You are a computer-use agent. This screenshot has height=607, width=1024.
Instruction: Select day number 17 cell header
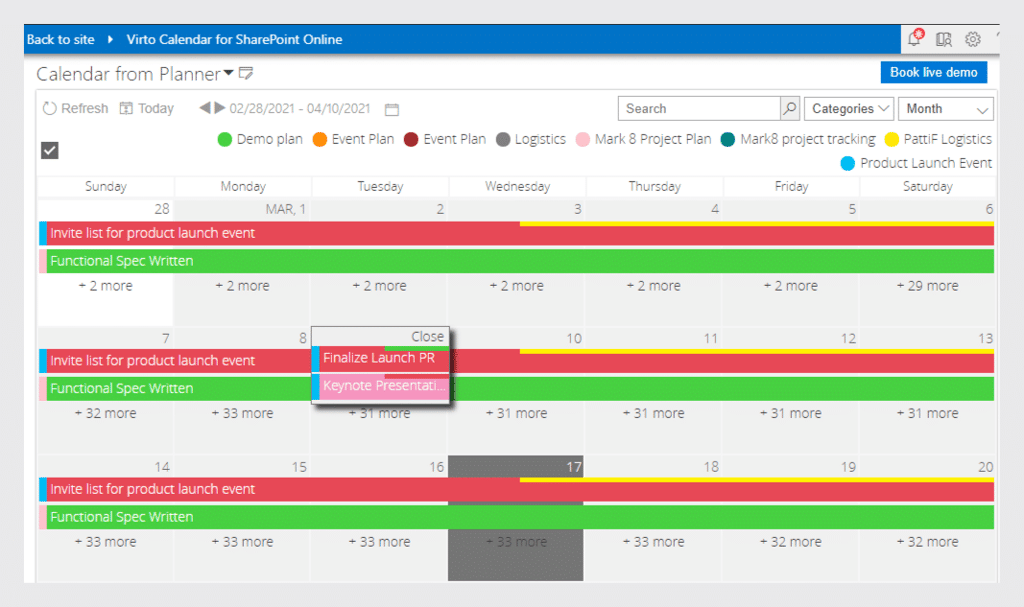pos(573,467)
